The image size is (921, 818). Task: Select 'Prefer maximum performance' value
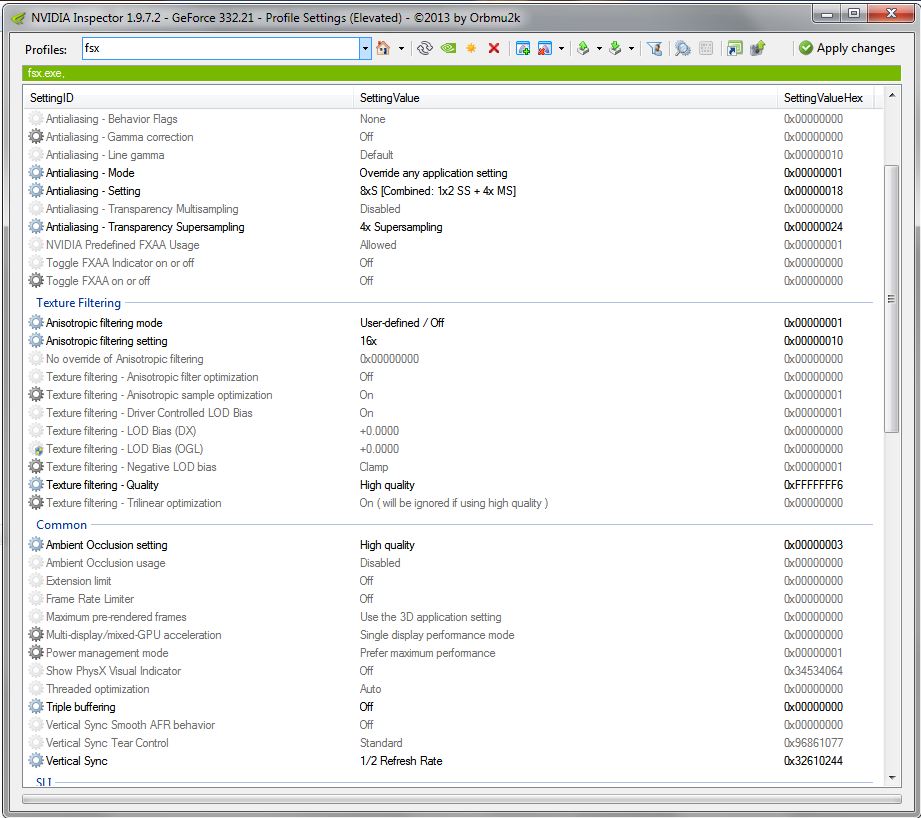[x=428, y=652]
